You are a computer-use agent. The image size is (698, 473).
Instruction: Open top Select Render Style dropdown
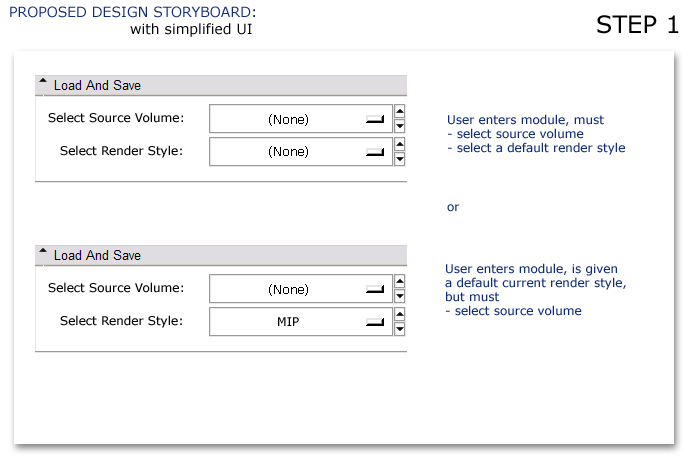[300, 152]
